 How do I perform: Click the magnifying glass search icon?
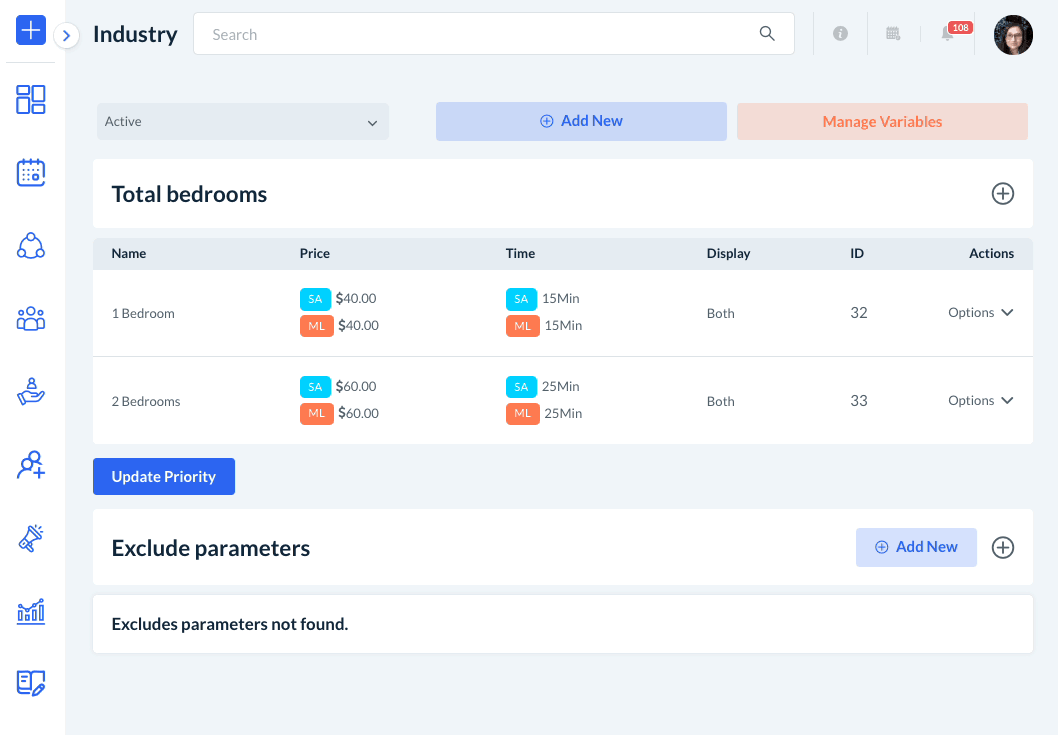point(767,34)
